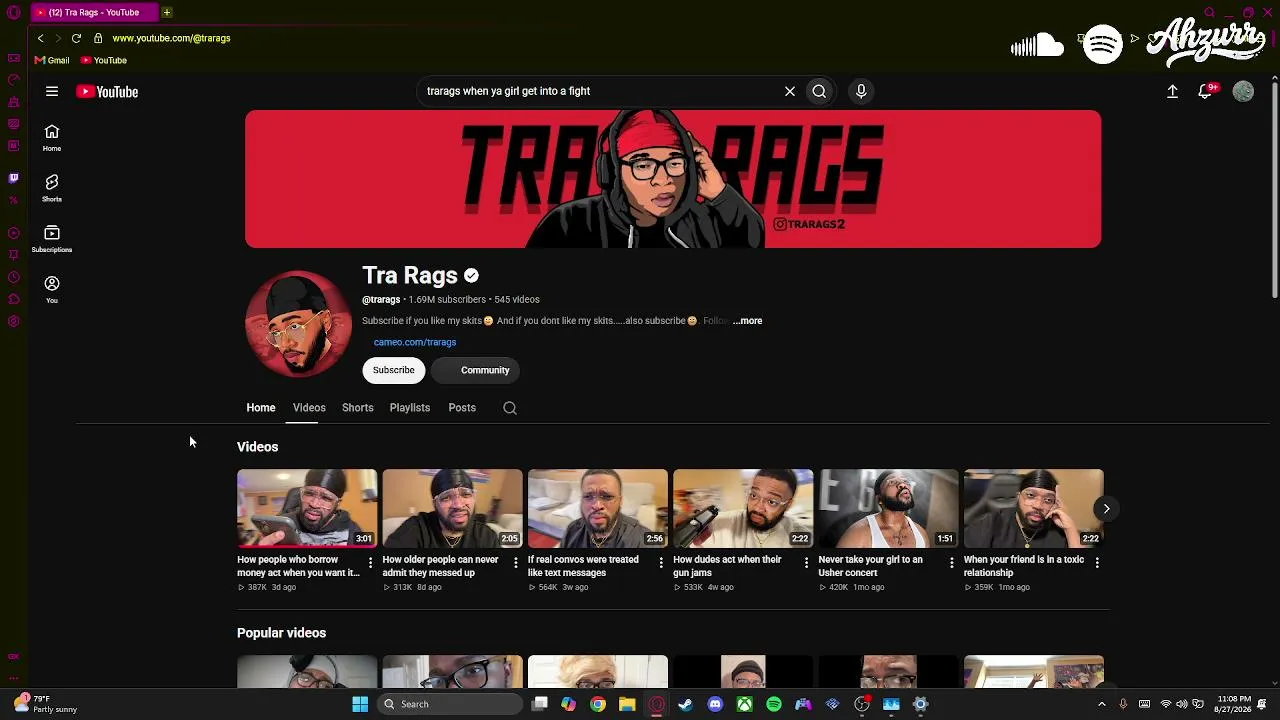Switch to the channel Home tab

(261, 408)
